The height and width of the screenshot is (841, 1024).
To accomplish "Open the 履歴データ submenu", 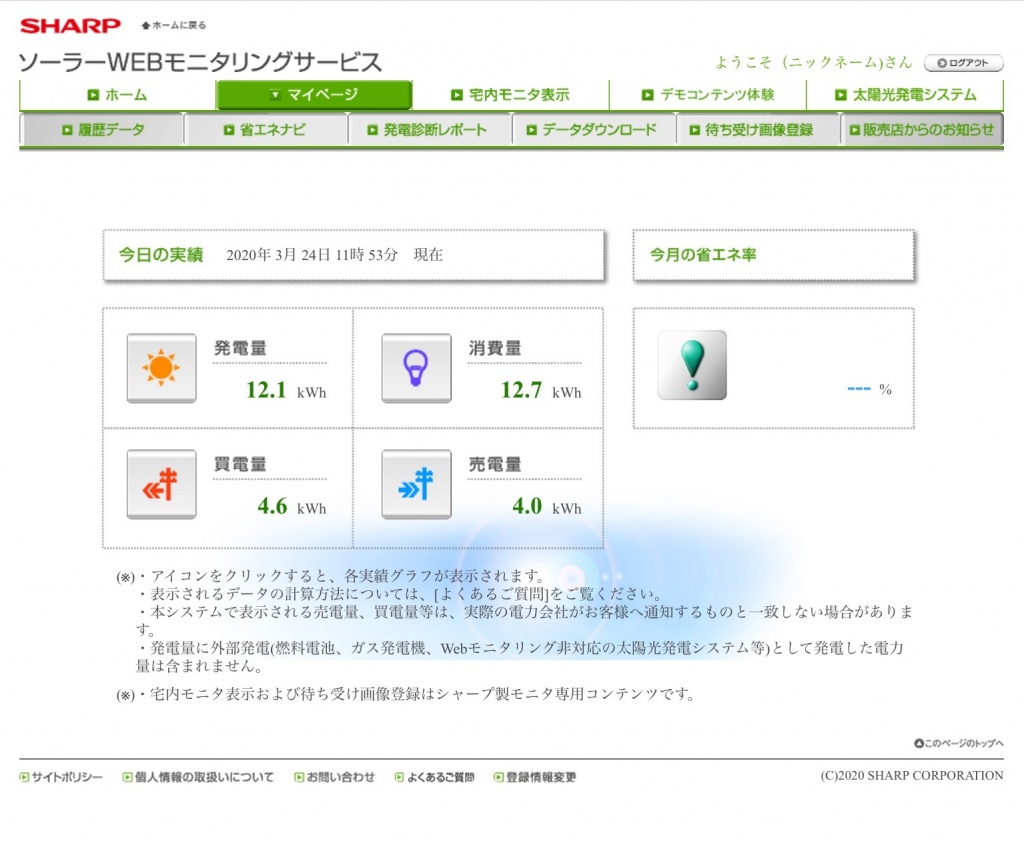I will 103,130.
